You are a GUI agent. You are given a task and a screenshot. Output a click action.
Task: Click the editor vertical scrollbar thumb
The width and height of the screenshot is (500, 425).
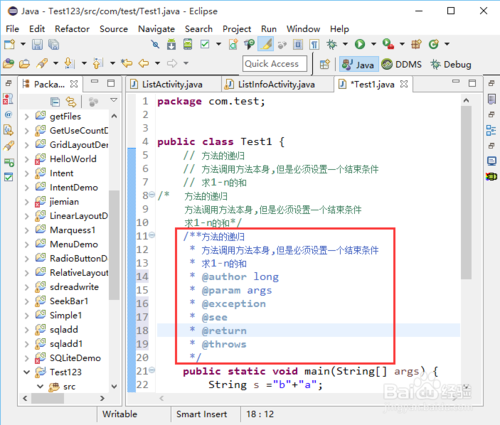coord(466,192)
